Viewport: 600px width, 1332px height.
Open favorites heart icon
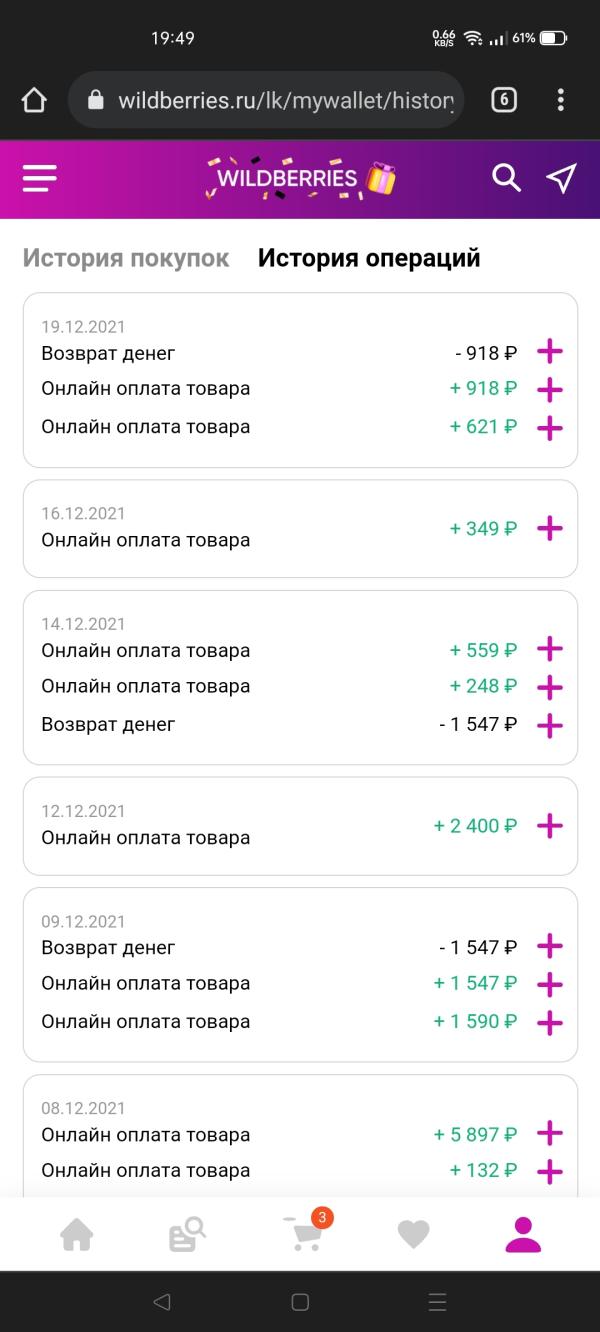click(413, 1236)
